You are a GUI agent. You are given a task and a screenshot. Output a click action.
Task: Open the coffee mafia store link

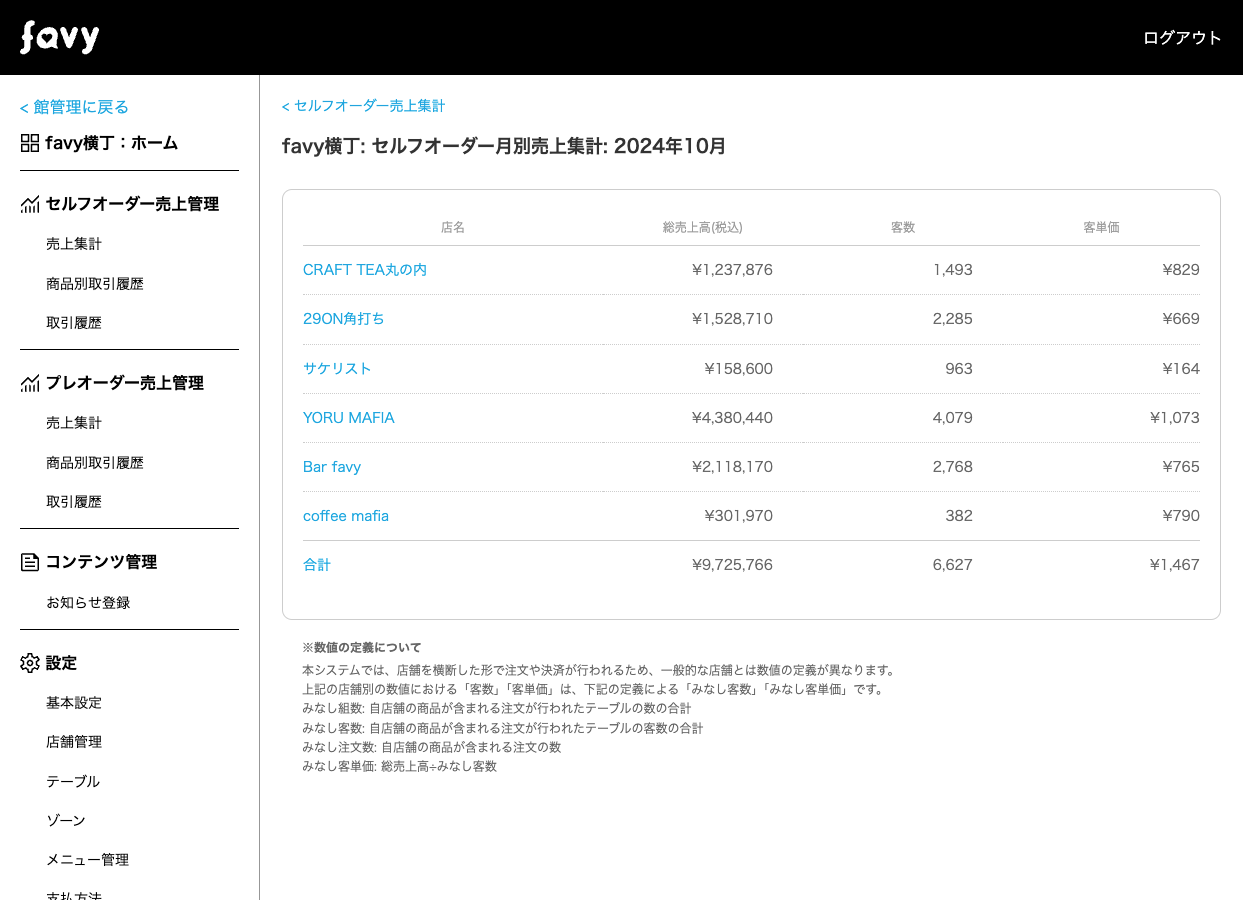point(346,516)
